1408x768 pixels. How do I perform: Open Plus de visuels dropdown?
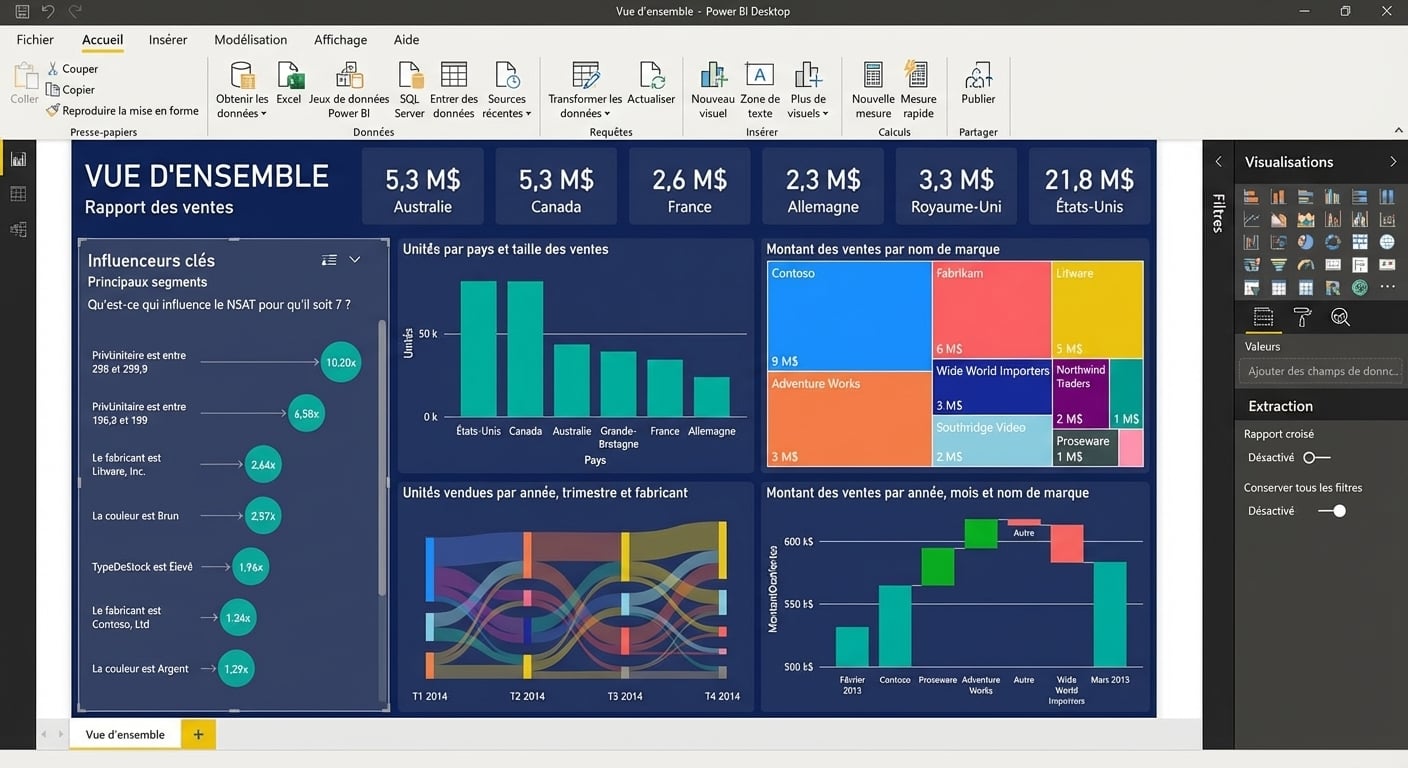click(808, 90)
